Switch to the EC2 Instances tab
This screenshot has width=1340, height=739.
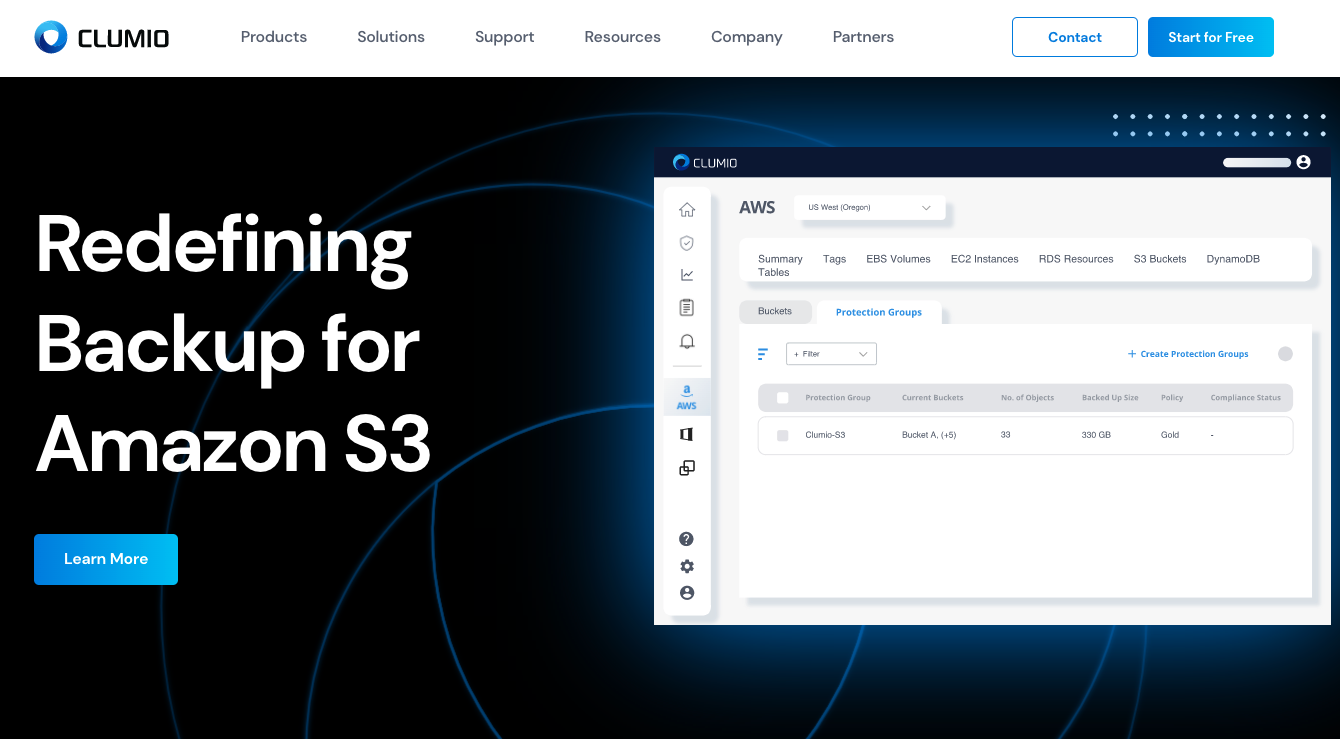coord(985,259)
